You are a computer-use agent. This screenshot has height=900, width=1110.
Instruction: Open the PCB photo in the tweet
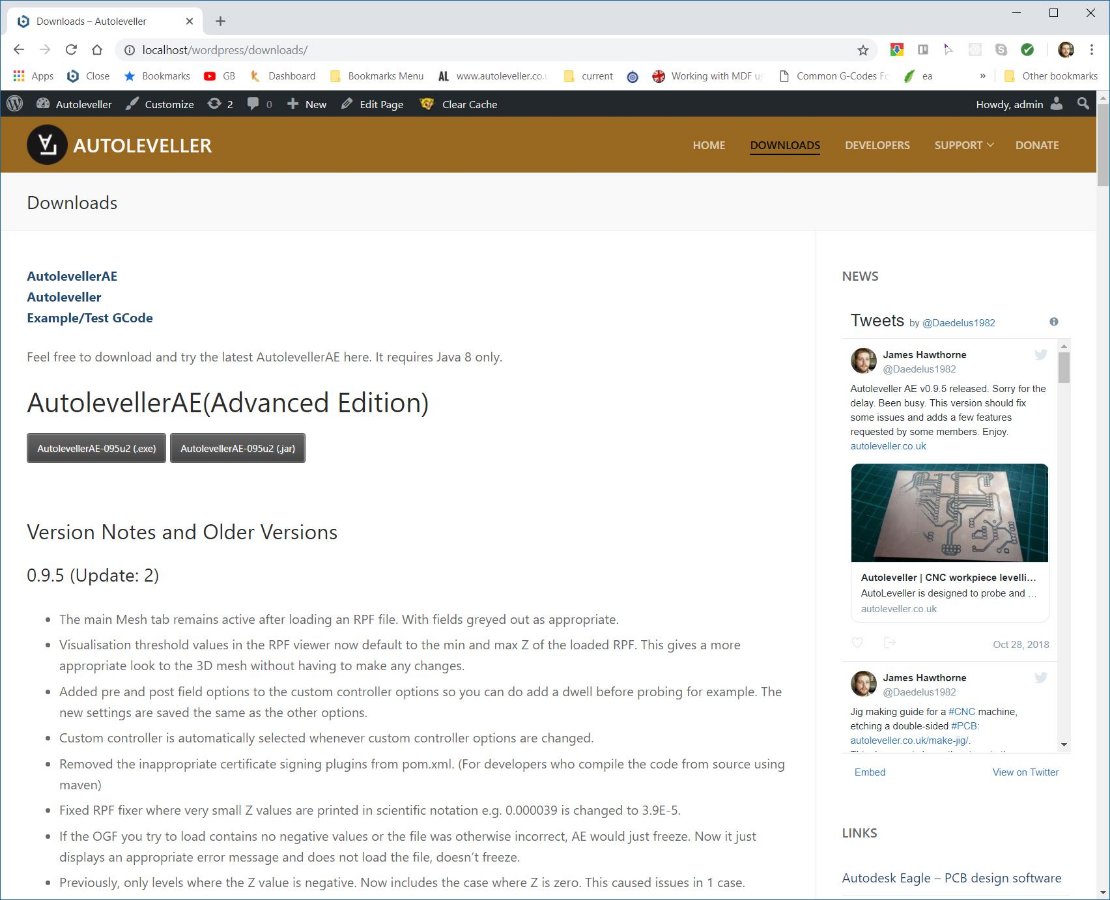tap(949, 512)
